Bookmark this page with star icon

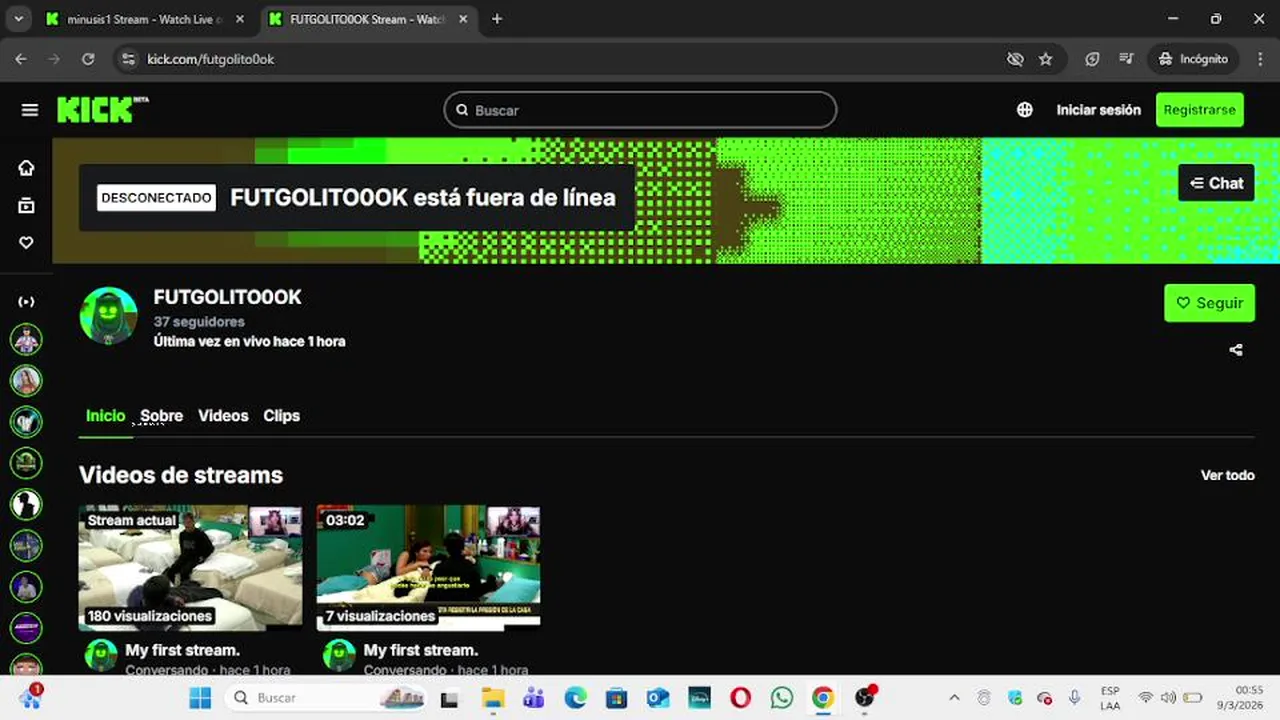point(1046,59)
